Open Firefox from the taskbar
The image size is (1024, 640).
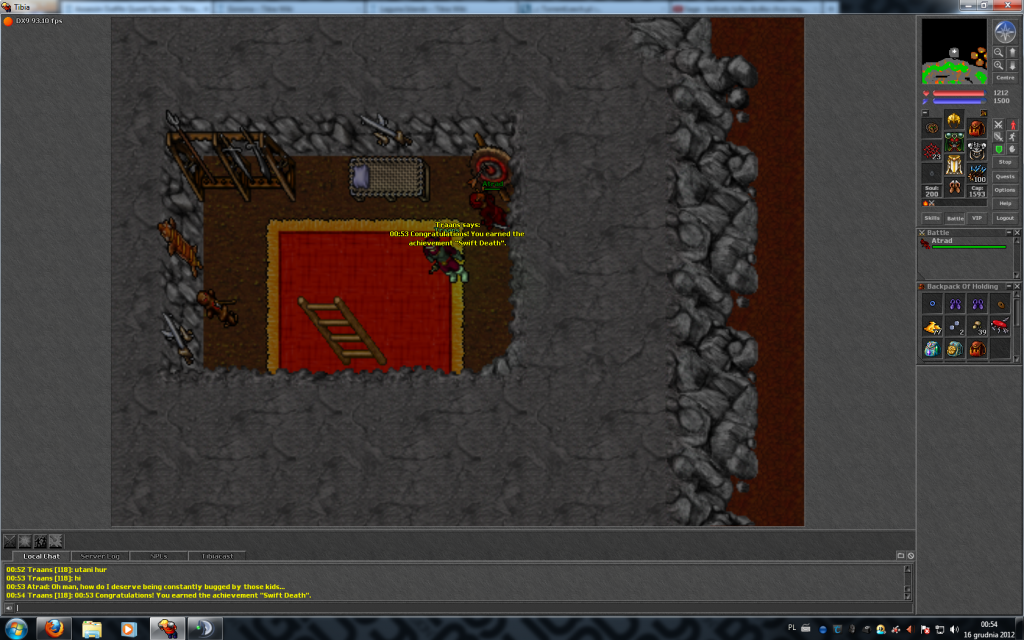[55, 629]
